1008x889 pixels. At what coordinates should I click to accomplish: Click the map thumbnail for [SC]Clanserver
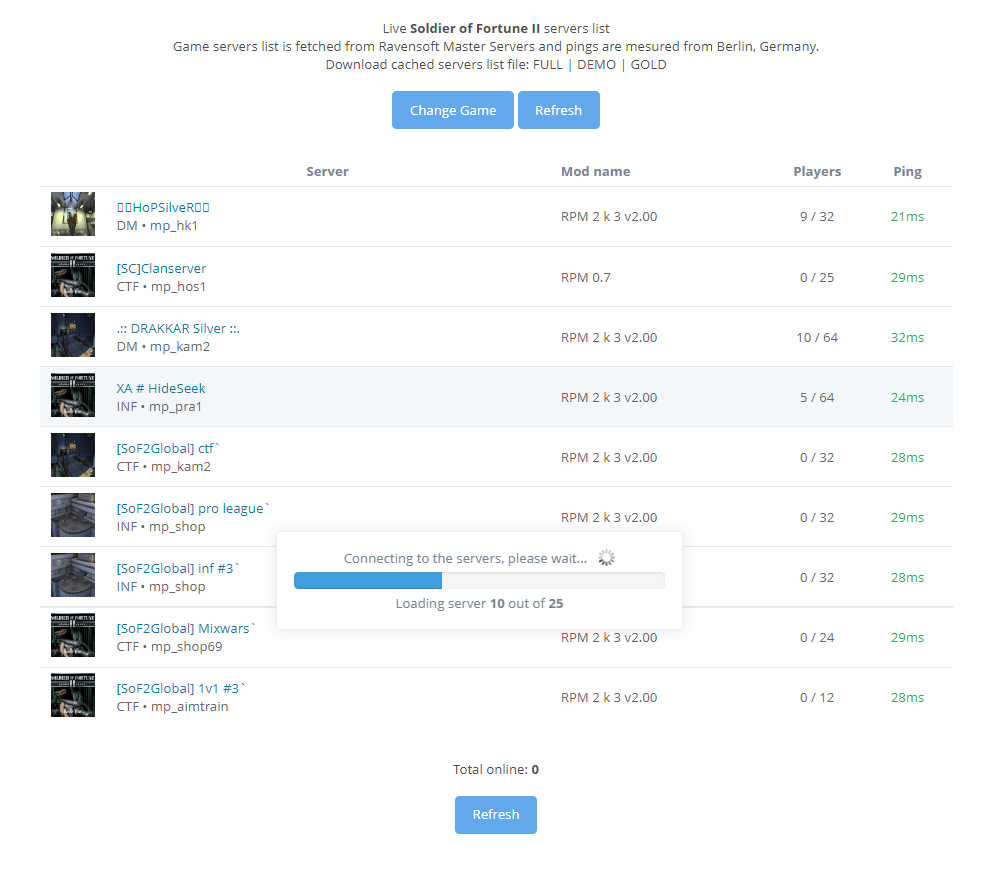point(73,275)
